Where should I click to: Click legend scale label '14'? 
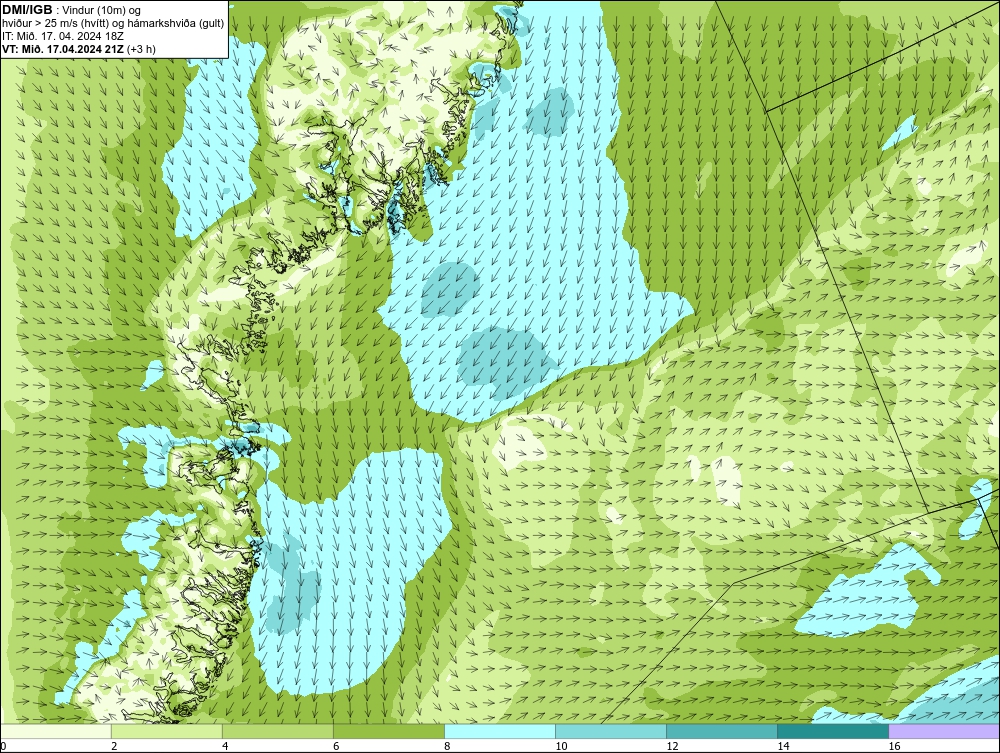783,746
